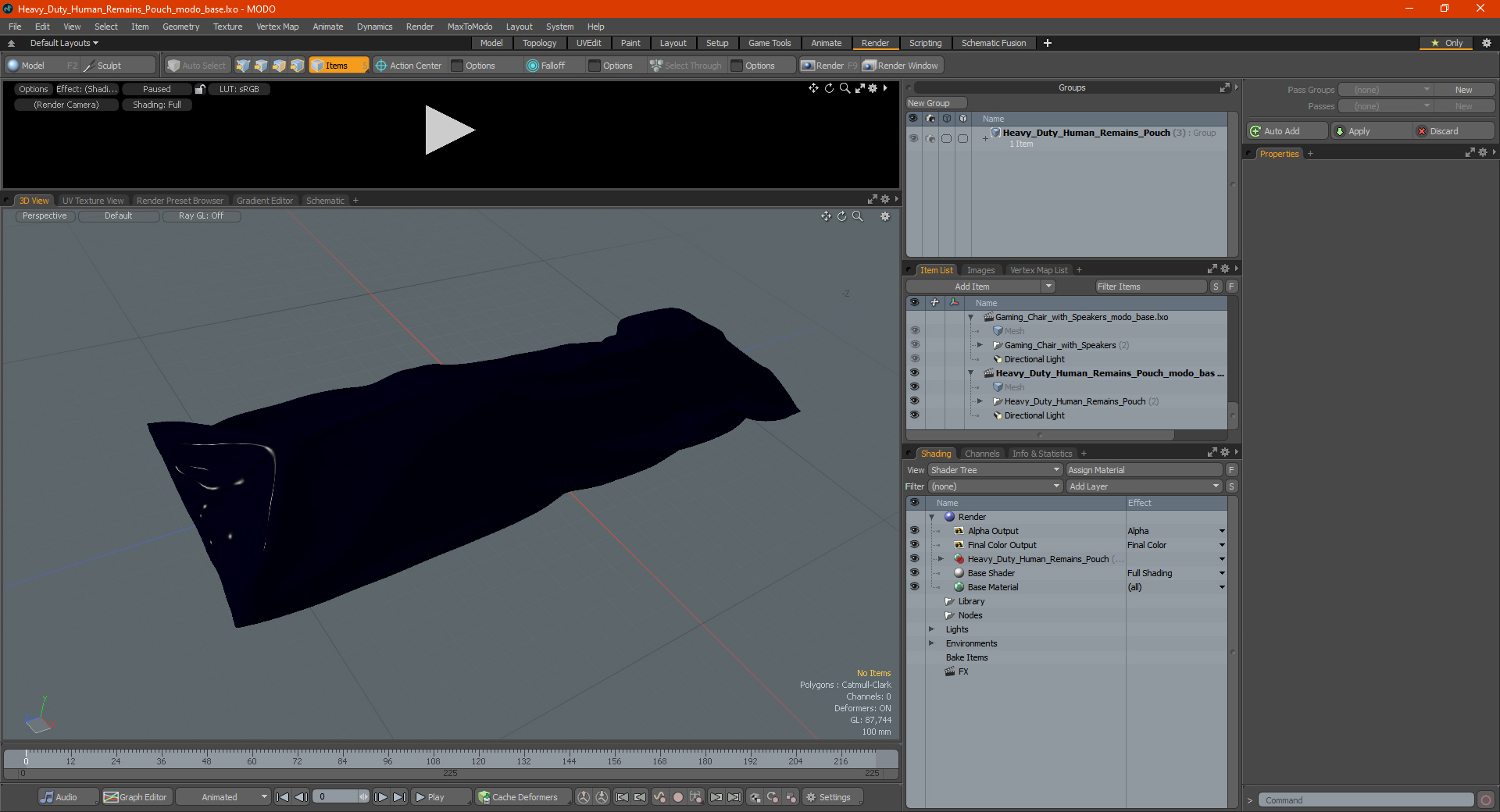Select Polygons selection mode icon
The height and width of the screenshot is (812, 1500).
click(279, 66)
